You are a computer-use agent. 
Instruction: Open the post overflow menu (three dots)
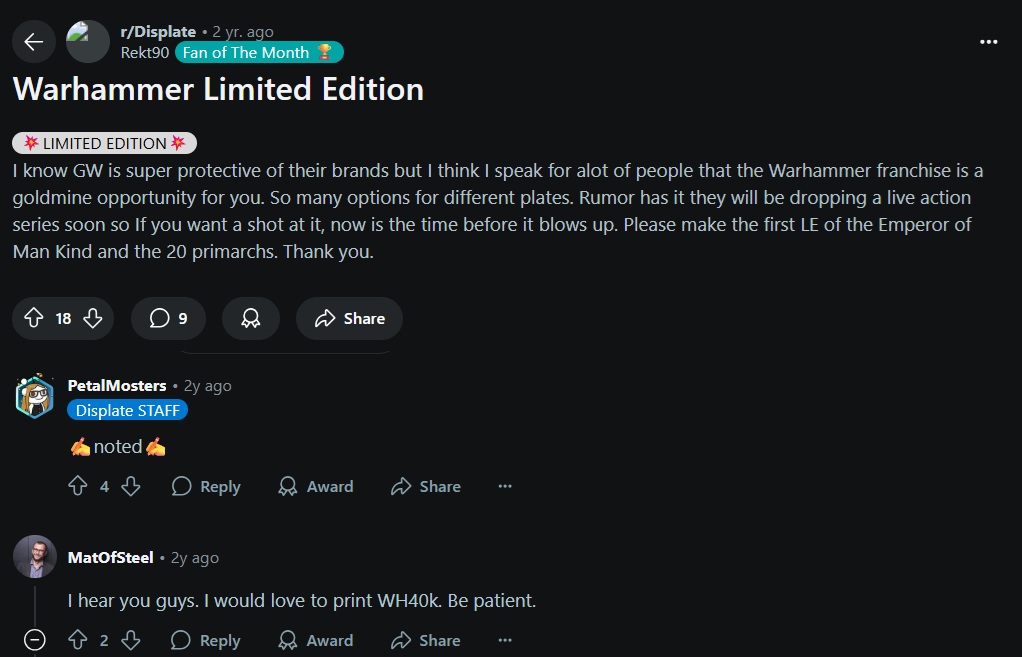(x=988, y=42)
